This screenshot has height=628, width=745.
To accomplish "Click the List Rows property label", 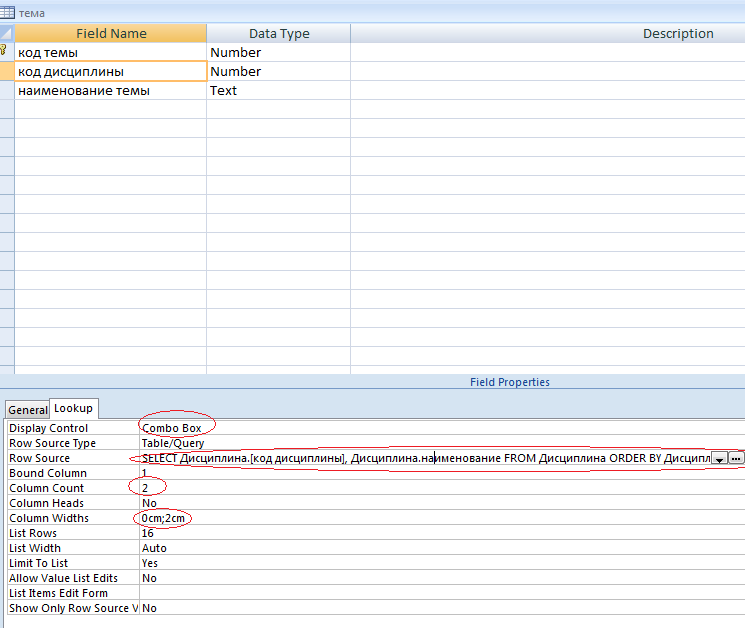I will click(x=33, y=533).
